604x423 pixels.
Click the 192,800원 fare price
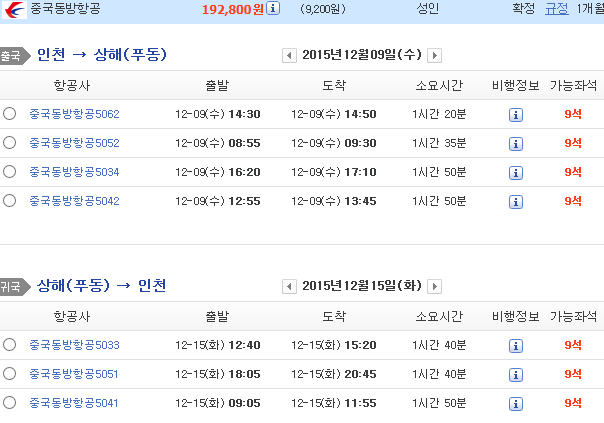[233, 9]
